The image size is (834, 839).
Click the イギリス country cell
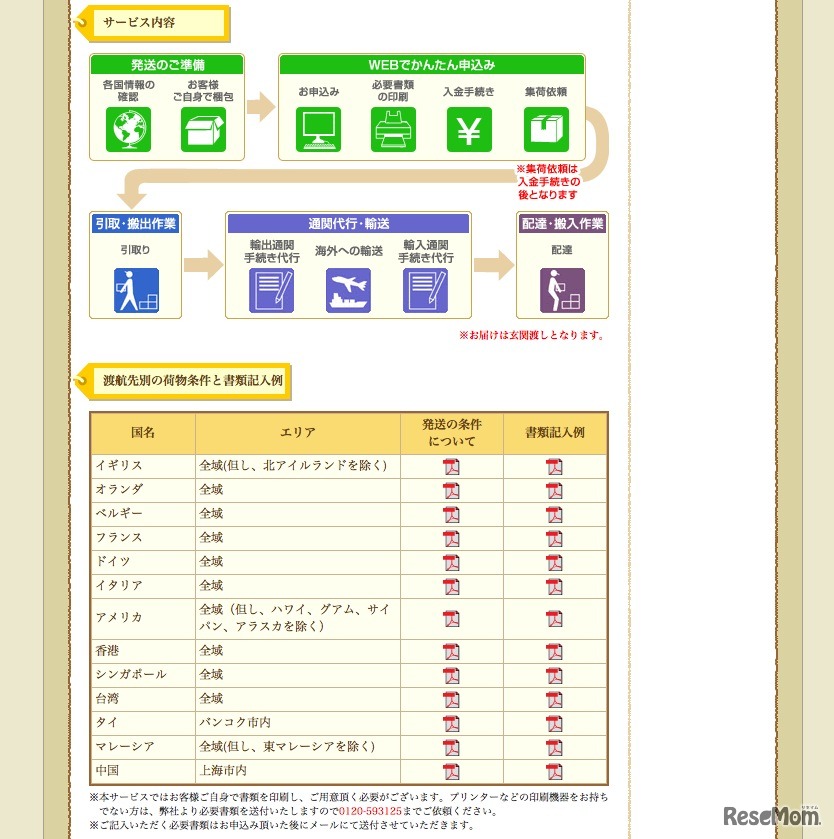point(143,466)
